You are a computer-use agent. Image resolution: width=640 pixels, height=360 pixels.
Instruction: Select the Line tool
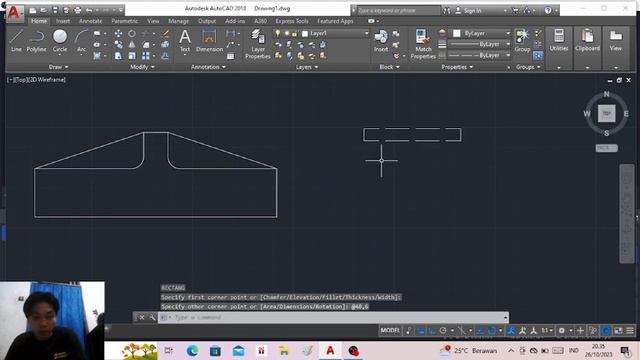(x=16, y=40)
